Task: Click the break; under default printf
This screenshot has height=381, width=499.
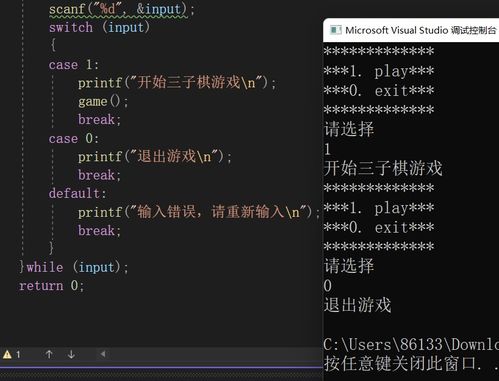Action: (99, 230)
